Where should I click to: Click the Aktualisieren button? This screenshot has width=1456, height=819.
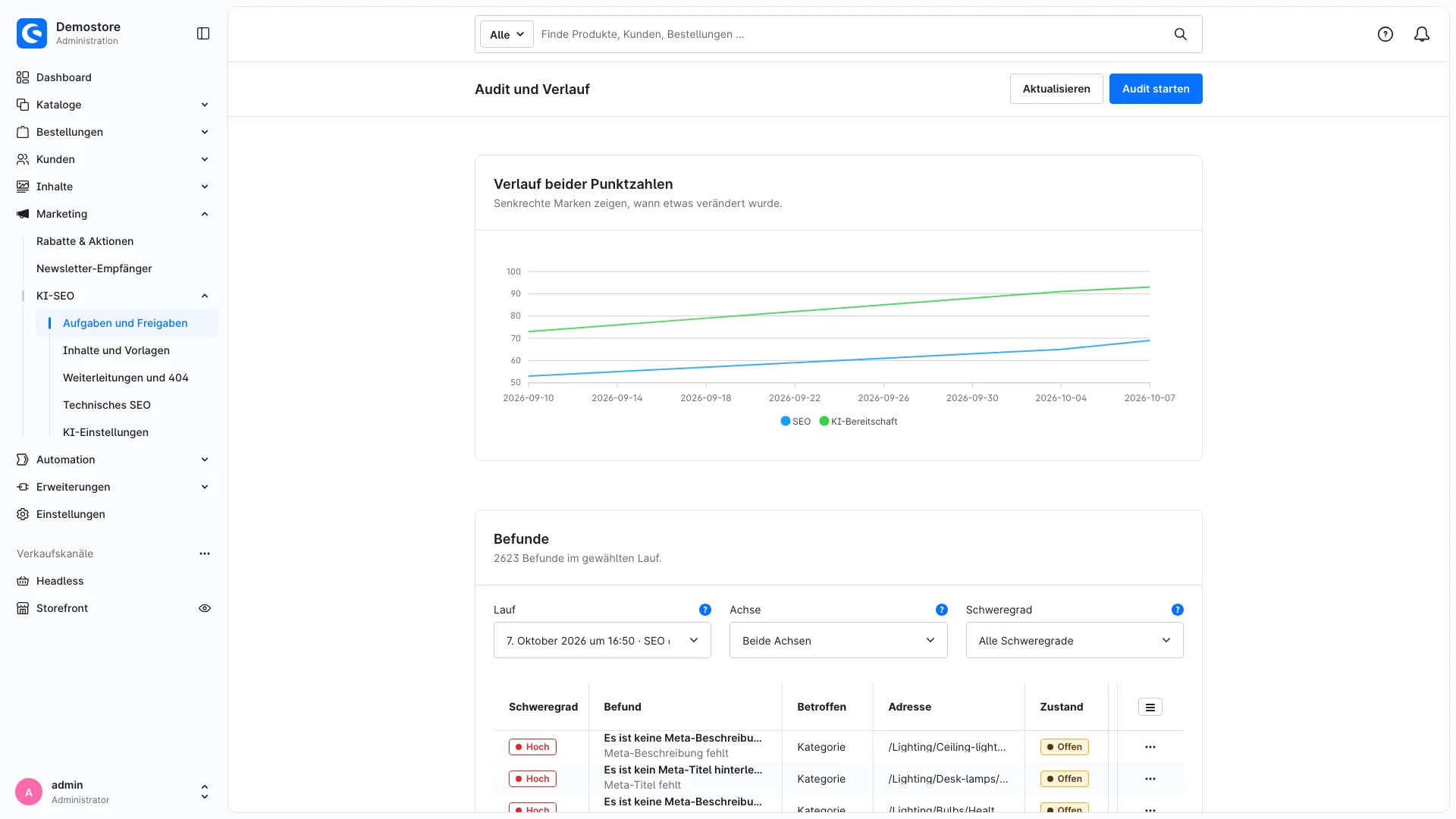tap(1056, 89)
